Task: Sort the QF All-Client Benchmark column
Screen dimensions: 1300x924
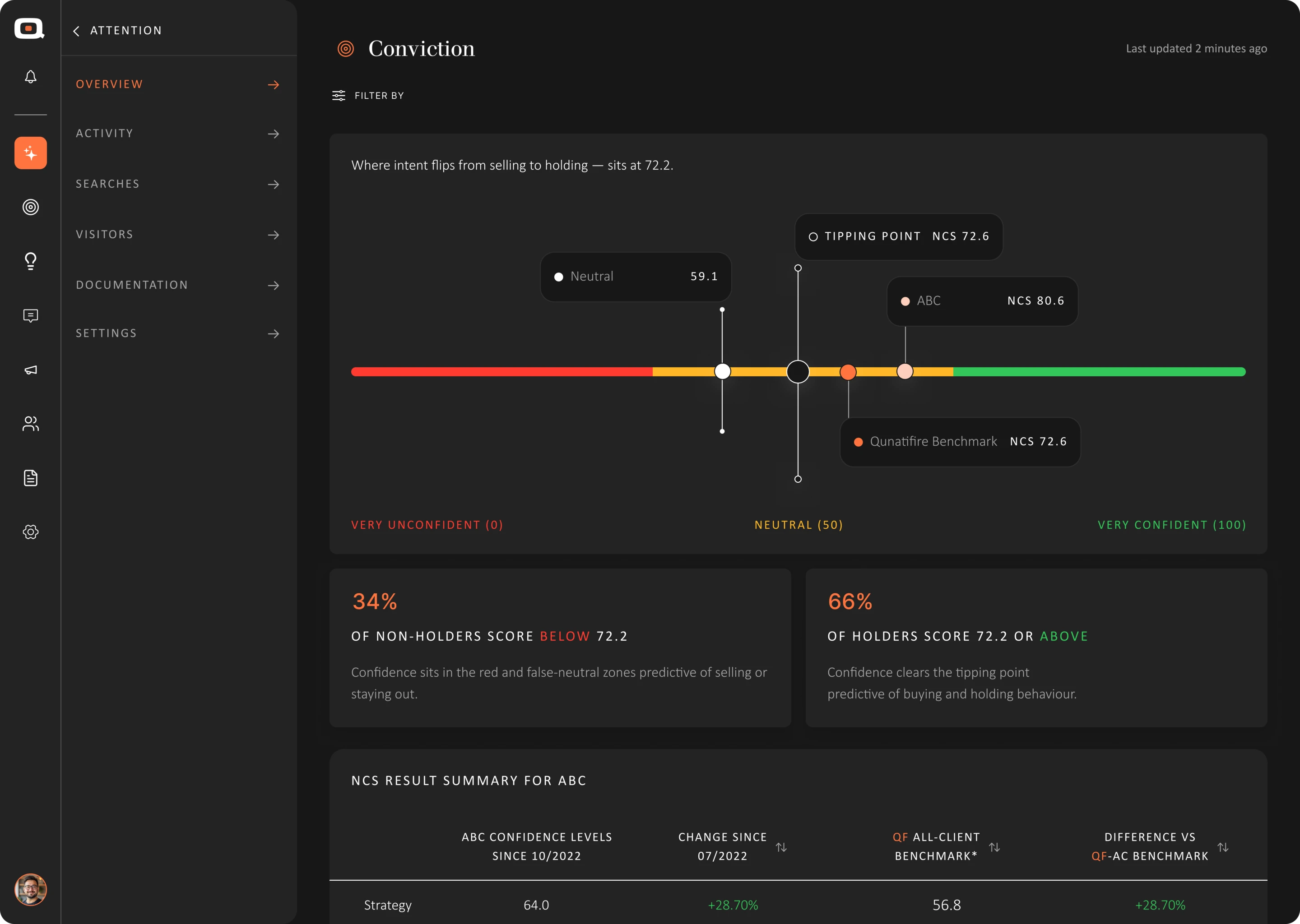Action: tap(994, 847)
